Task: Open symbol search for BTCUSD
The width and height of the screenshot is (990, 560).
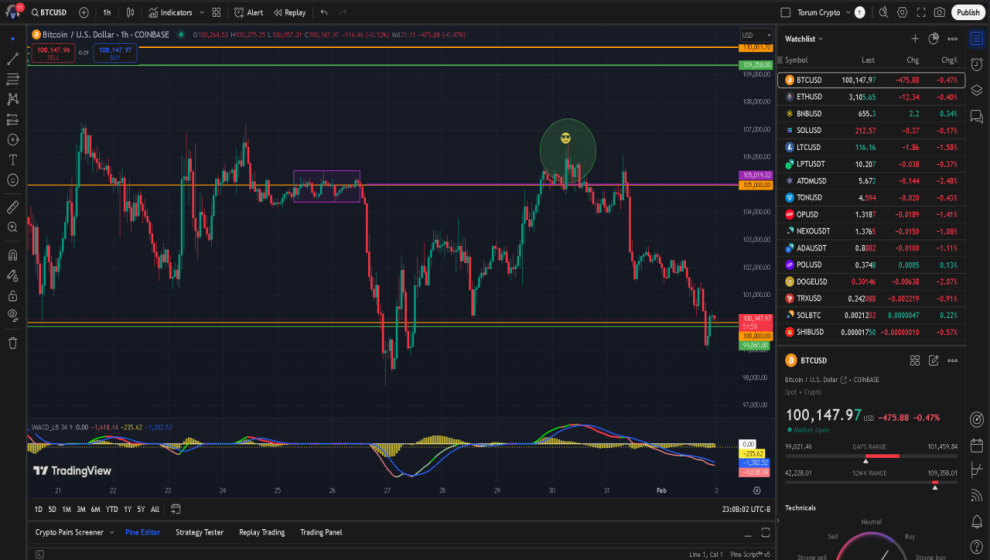Action: (x=49, y=12)
